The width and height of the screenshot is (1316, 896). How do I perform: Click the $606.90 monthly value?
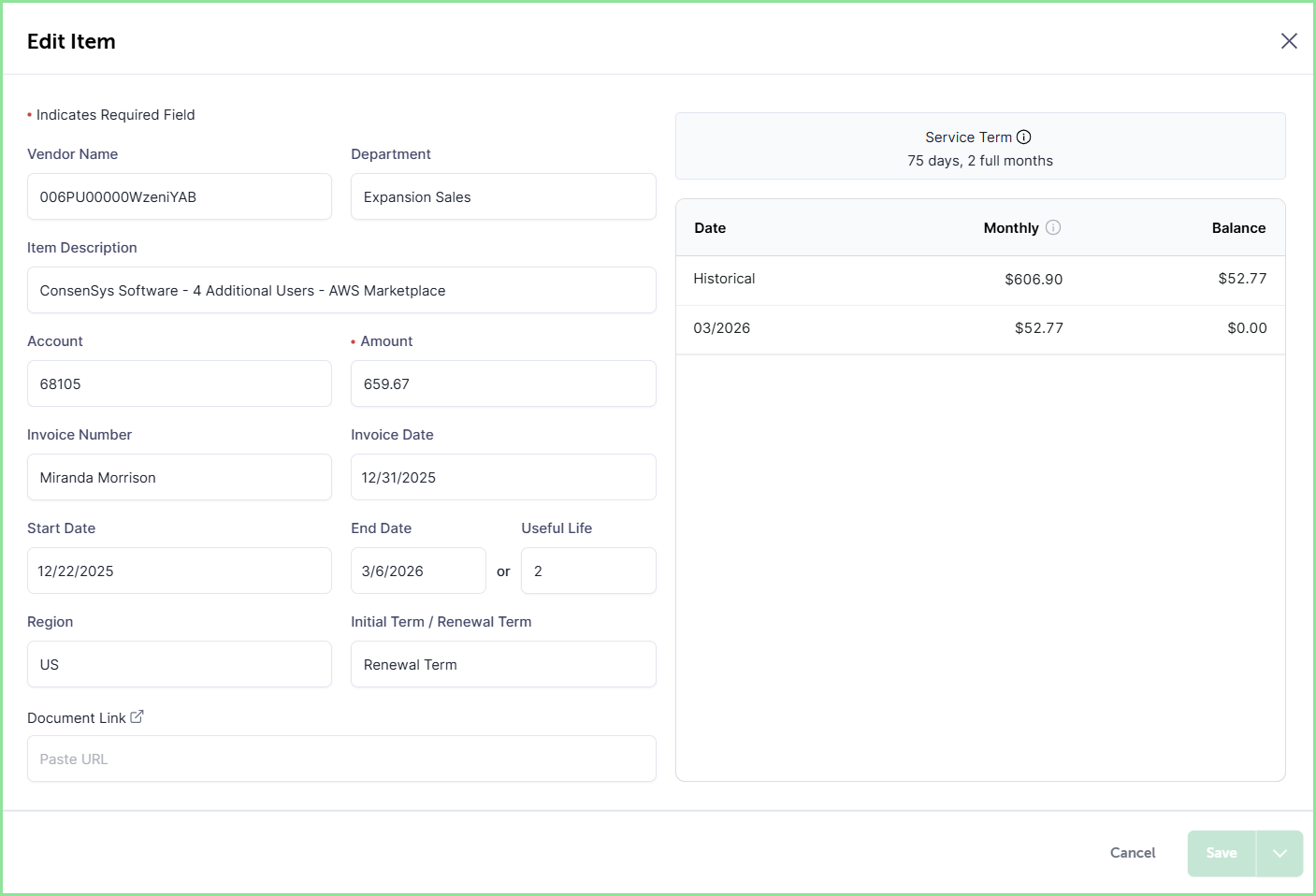(1034, 279)
